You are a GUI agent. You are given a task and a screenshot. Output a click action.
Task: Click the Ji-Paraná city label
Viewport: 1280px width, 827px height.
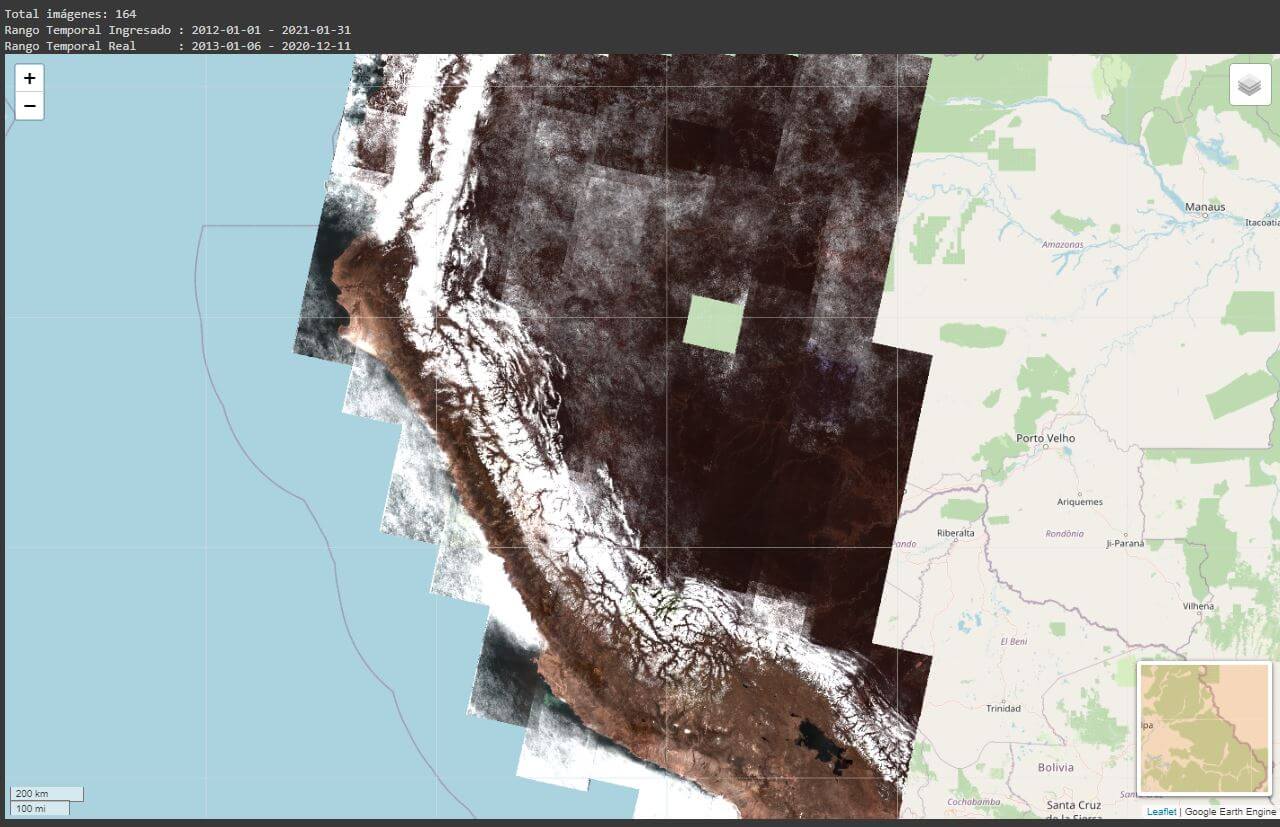click(1124, 544)
